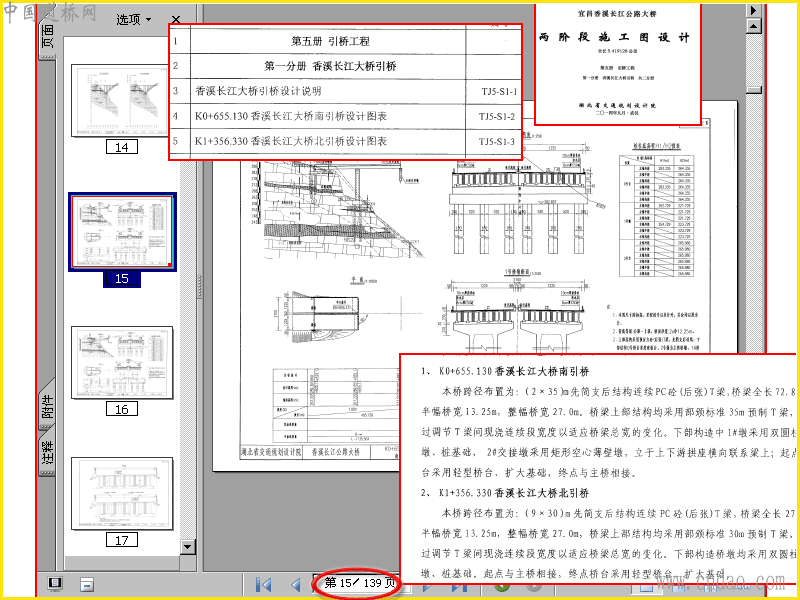Close the pages navigation panel with X
This screenshot has height=600, width=800.
176,19
